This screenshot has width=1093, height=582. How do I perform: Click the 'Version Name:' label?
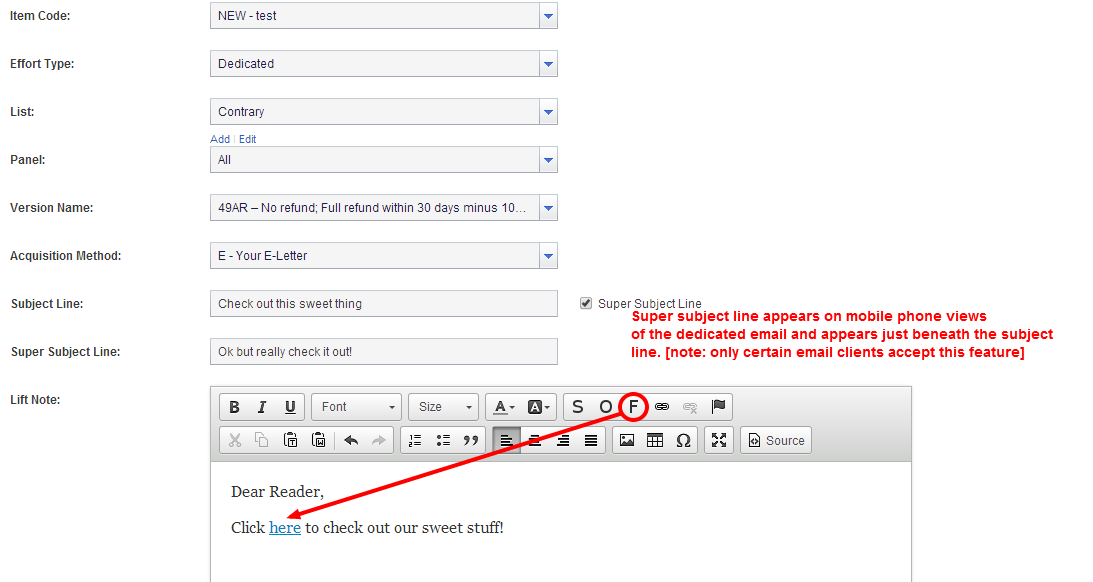52,208
